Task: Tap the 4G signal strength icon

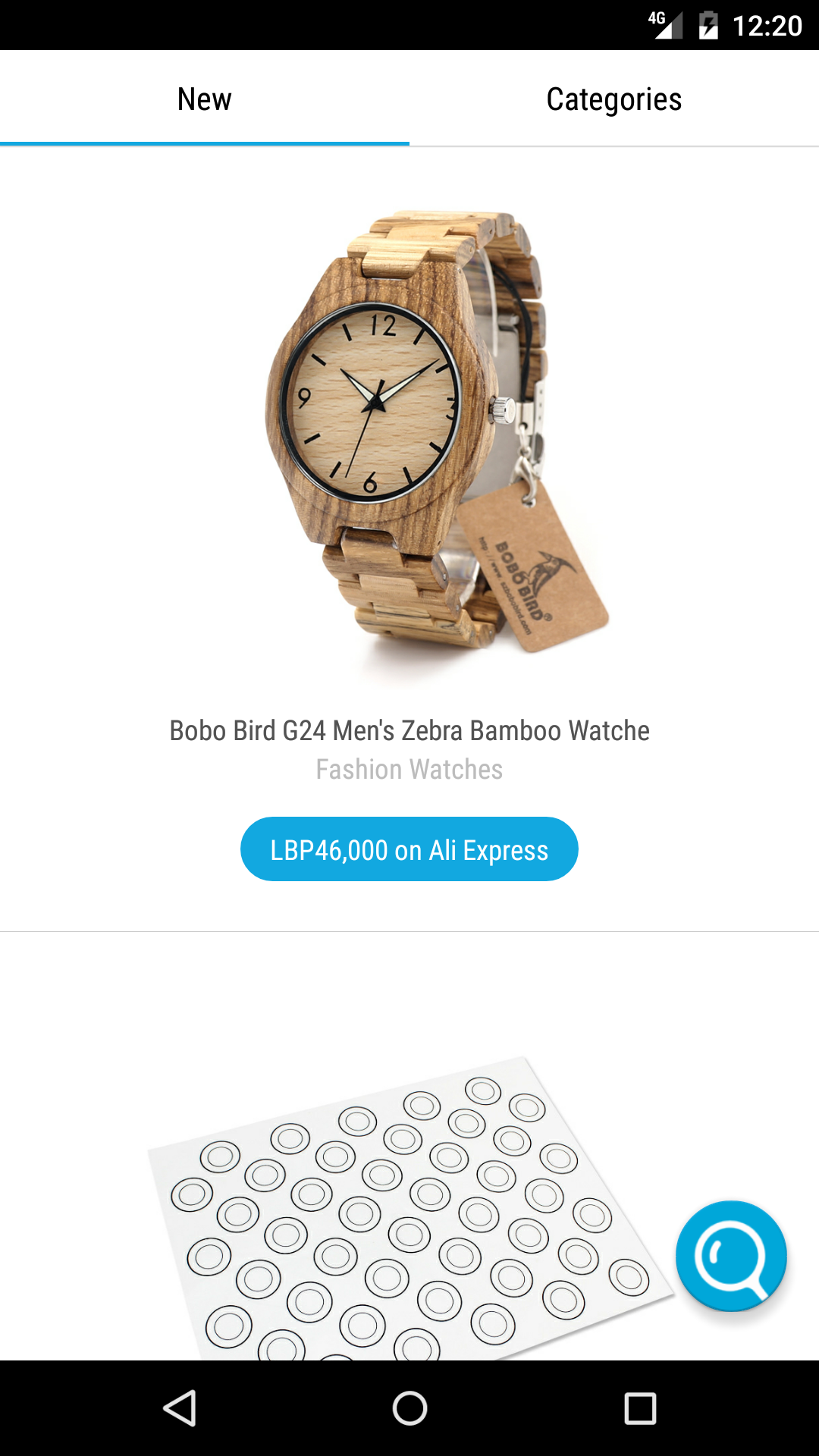Action: click(x=665, y=25)
